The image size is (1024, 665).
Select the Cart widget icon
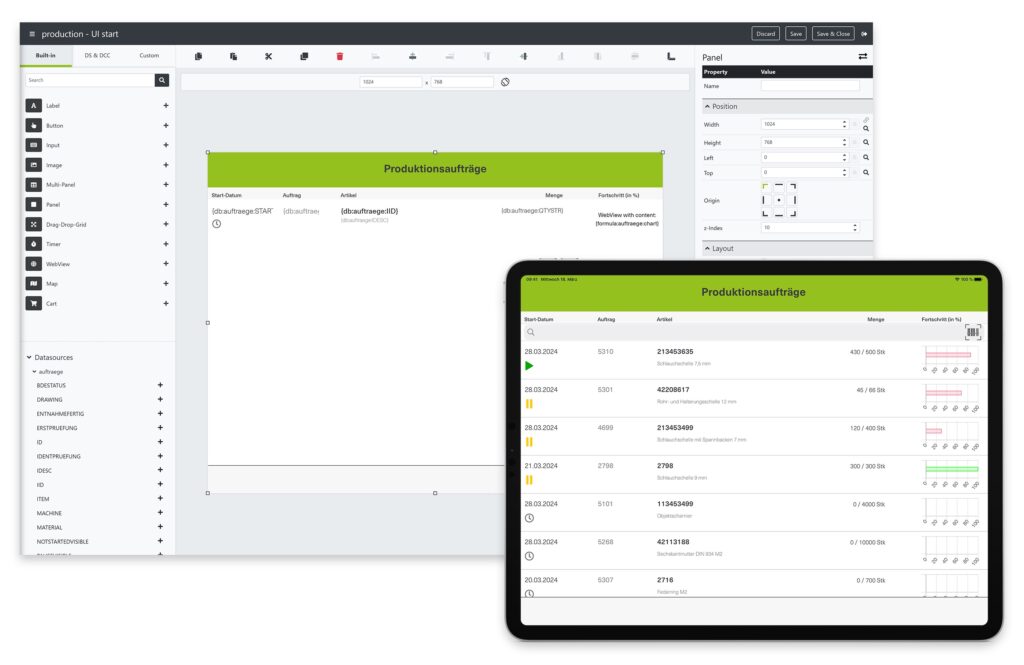tap(33, 304)
